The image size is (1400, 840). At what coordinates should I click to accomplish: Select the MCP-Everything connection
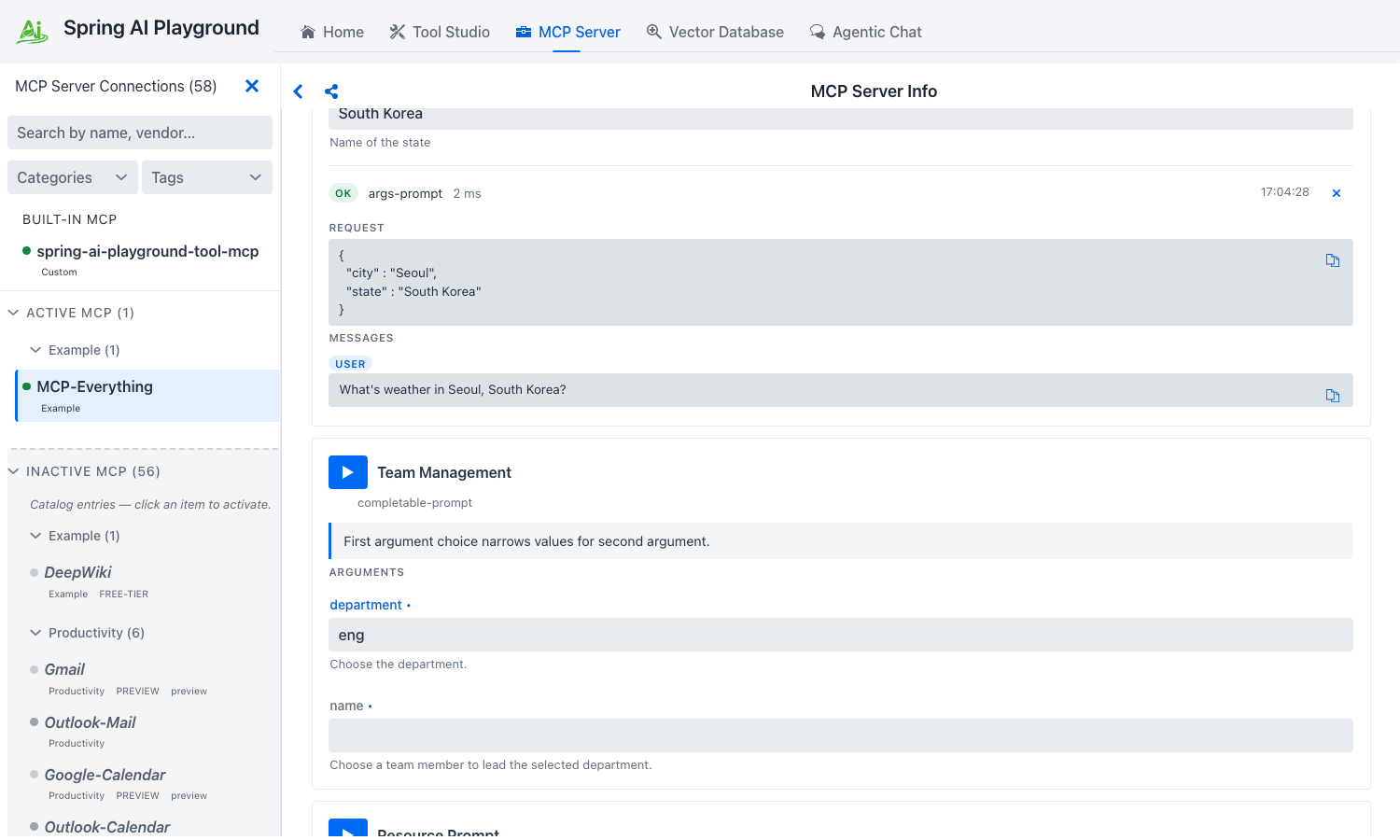(x=147, y=396)
